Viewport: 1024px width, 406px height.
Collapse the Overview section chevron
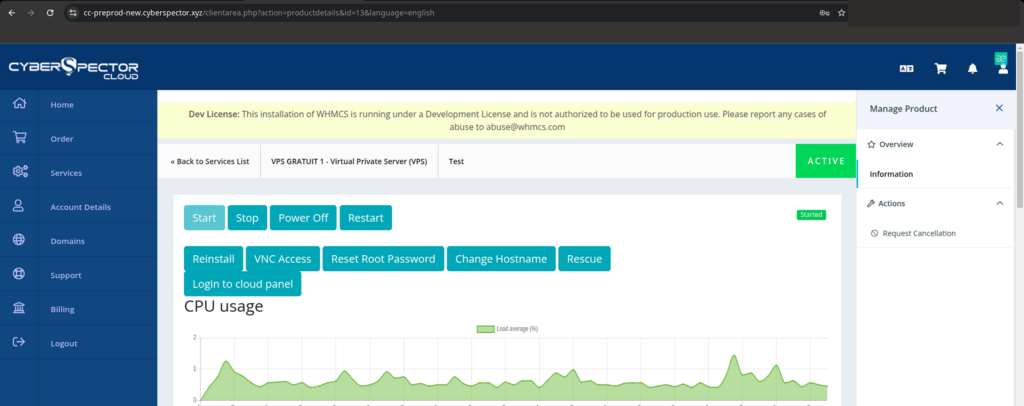tap(999, 144)
